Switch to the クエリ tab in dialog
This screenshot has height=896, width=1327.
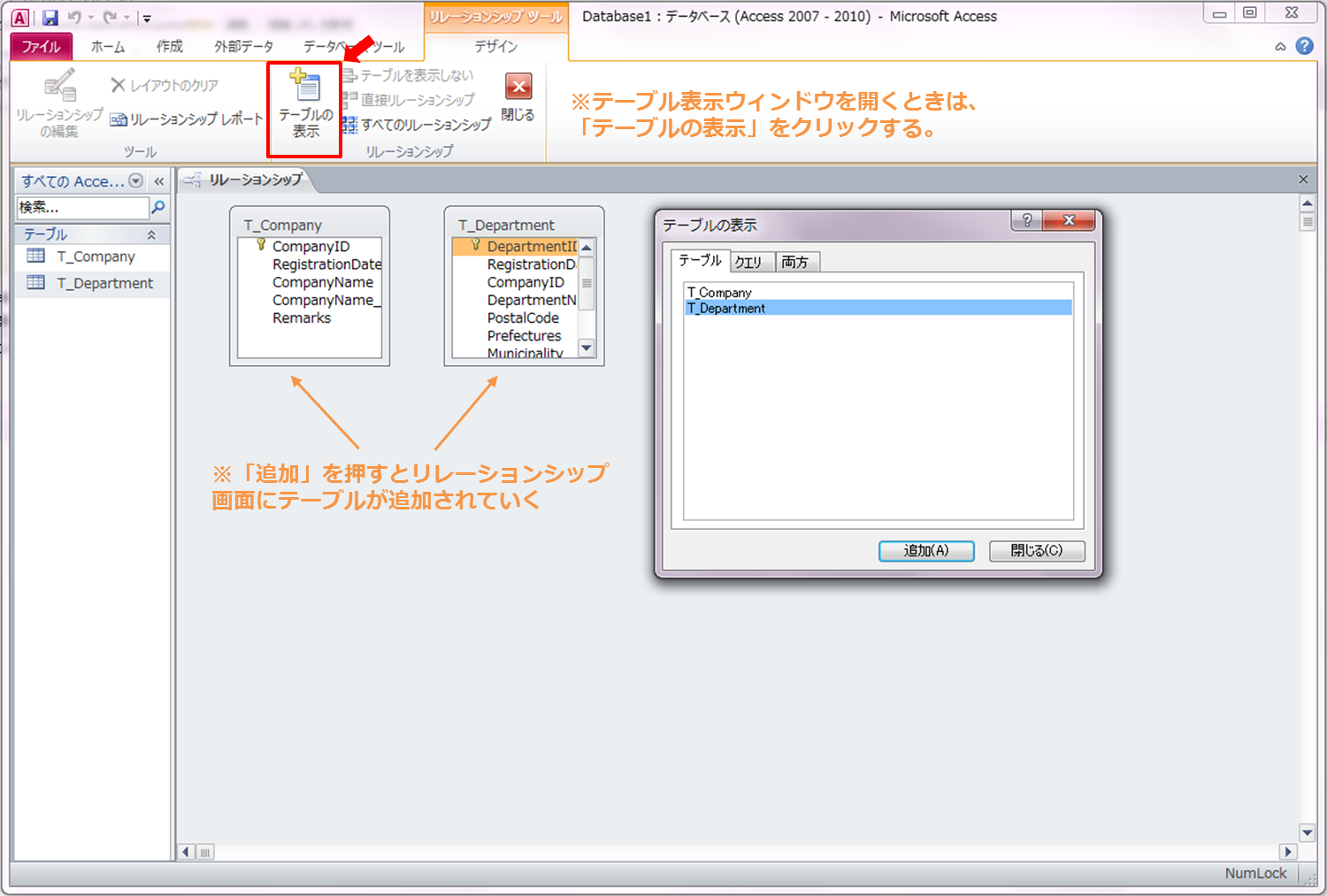(x=748, y=262)
